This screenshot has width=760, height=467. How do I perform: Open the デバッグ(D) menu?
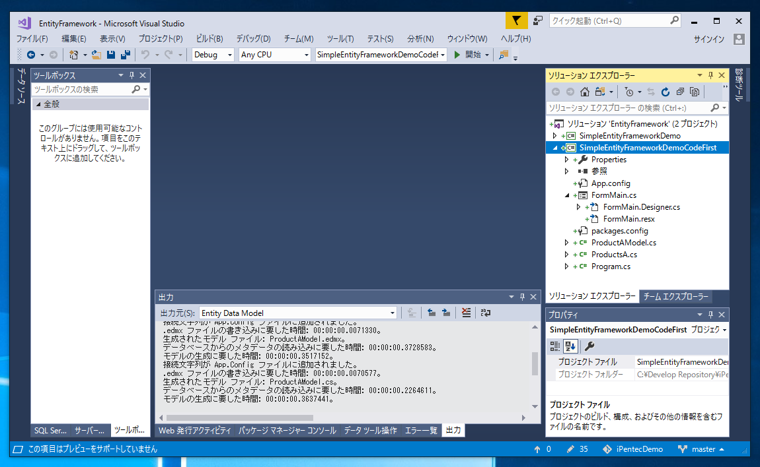pos(253,39)
